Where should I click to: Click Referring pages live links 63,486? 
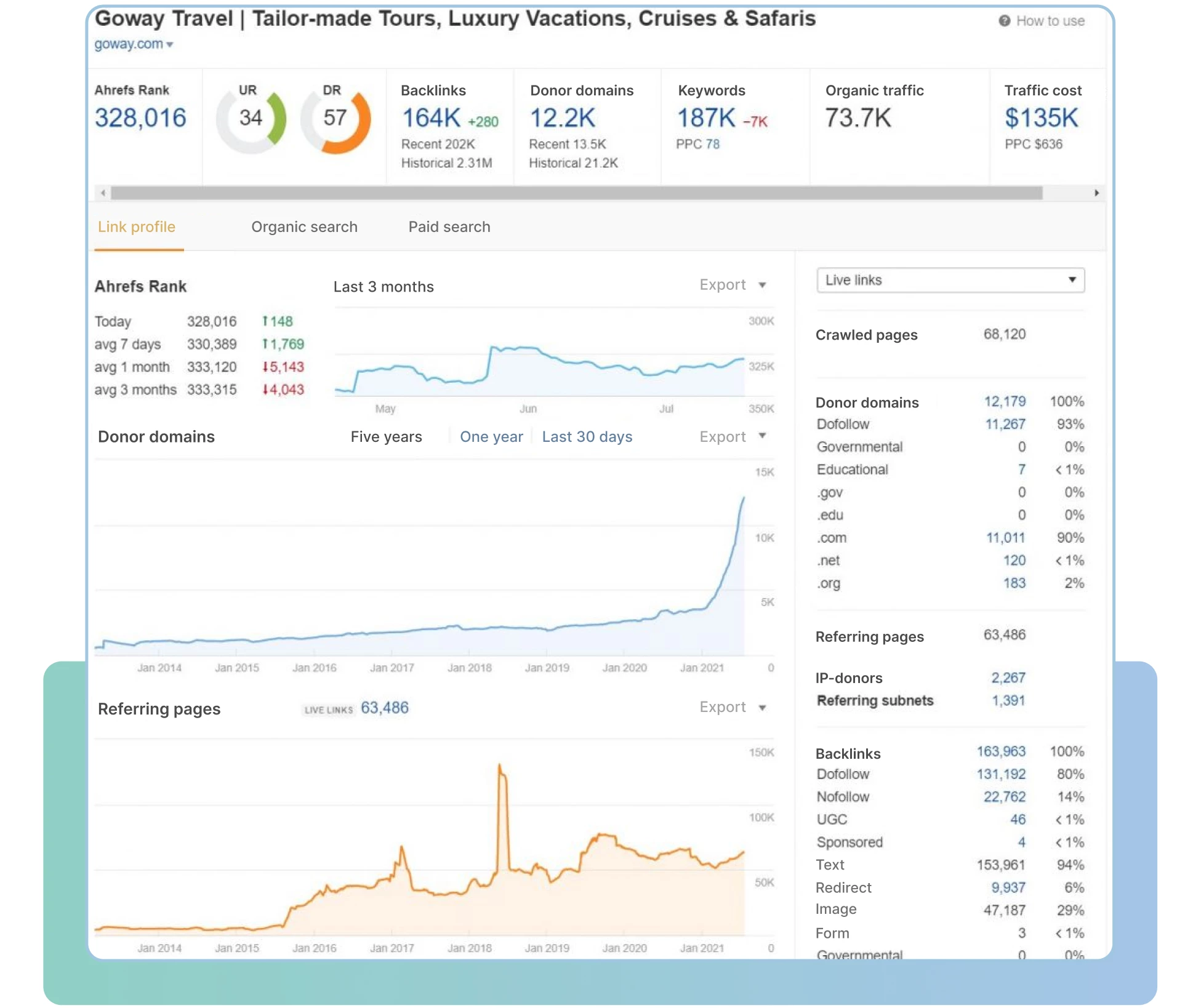pos(385,708)
